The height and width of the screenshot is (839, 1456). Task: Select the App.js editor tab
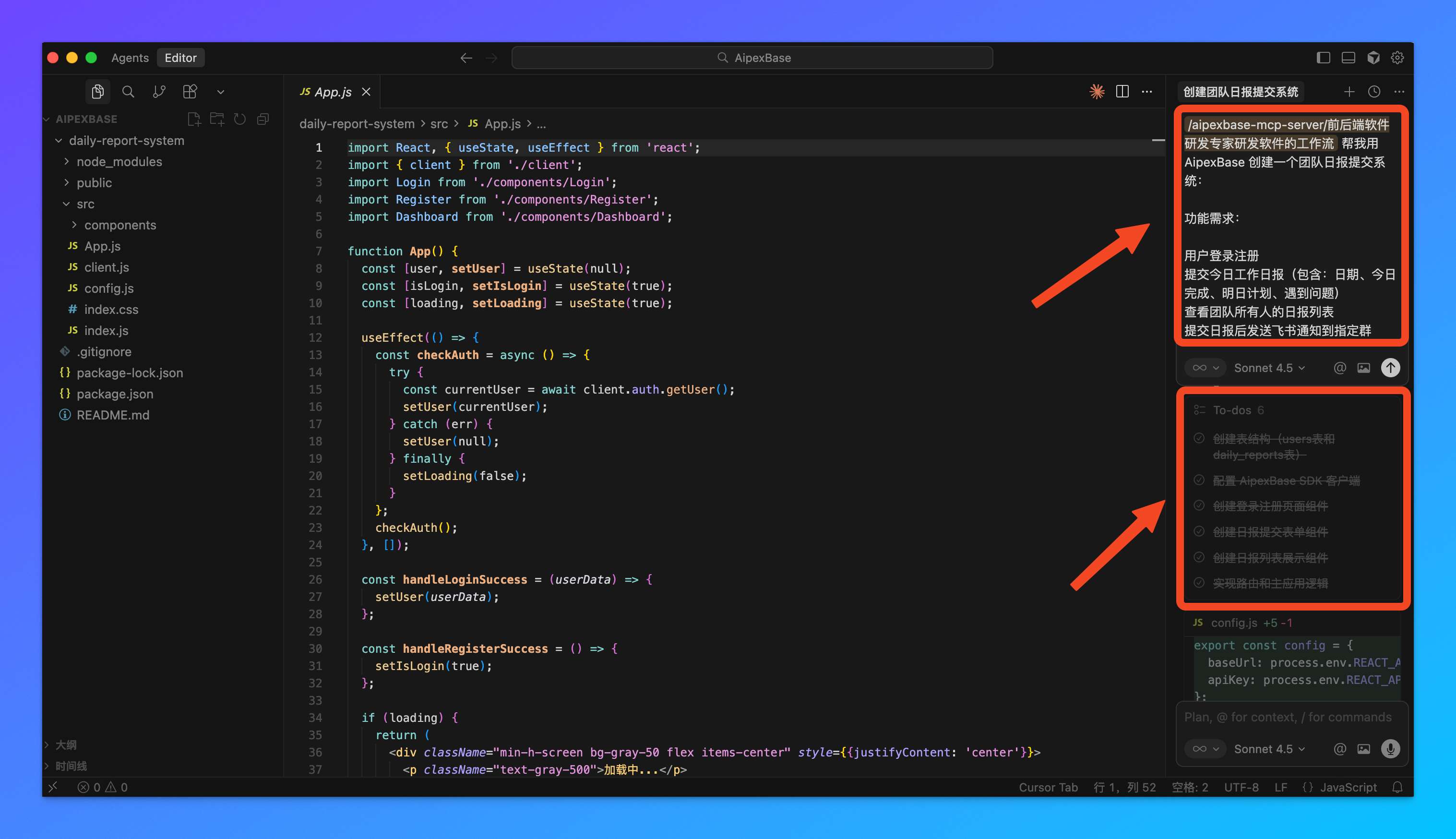[333, 92]
